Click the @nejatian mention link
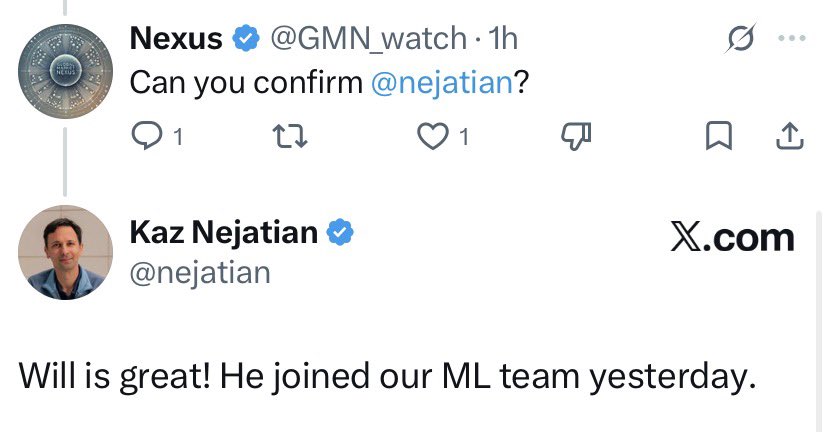Image resolution: width=828 pixels, height=432 pixels. pyautogui.click(x=441, y=83)
